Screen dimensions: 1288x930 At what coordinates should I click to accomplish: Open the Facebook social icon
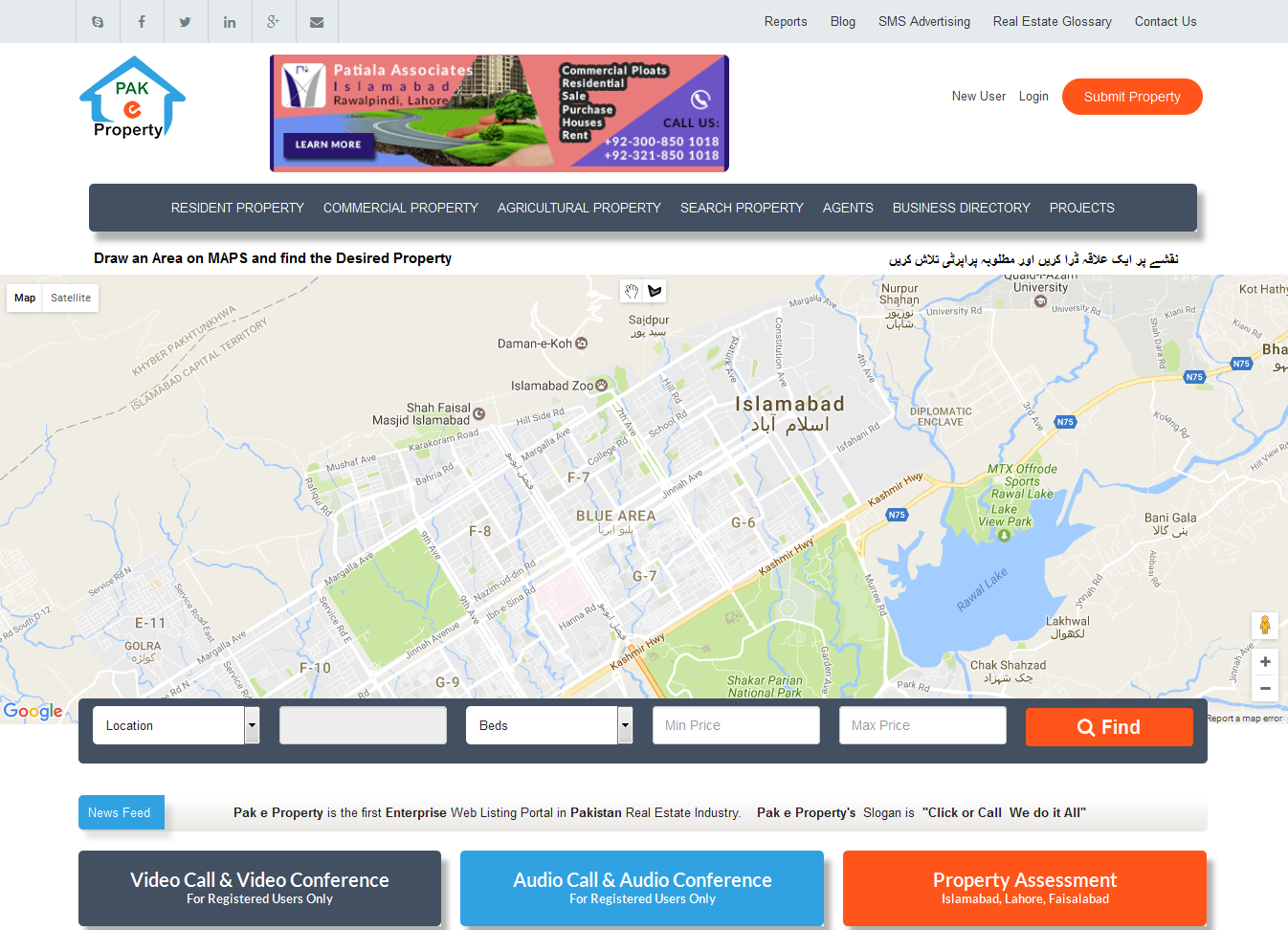point(142,21)
